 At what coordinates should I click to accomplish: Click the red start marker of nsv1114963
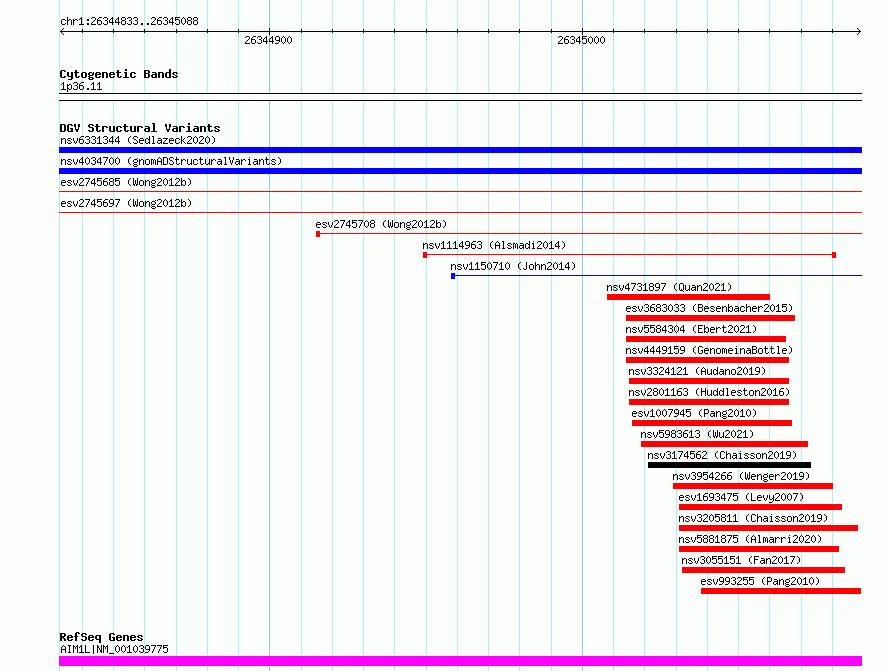point(425,255)
